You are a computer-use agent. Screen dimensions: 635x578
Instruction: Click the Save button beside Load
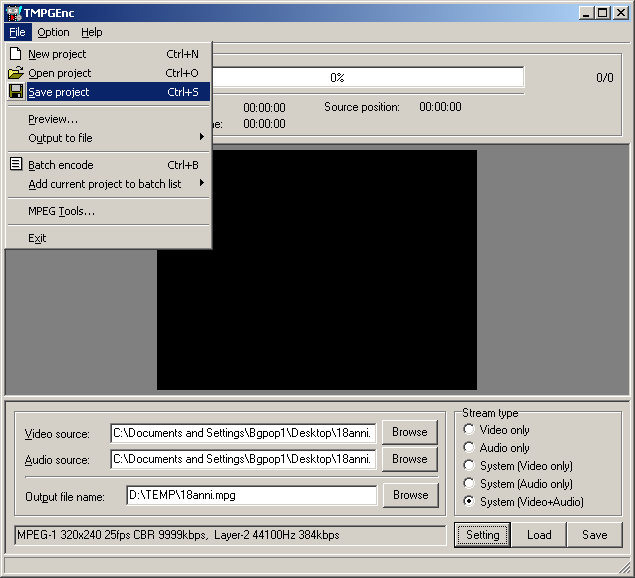[x=595, y=535]
